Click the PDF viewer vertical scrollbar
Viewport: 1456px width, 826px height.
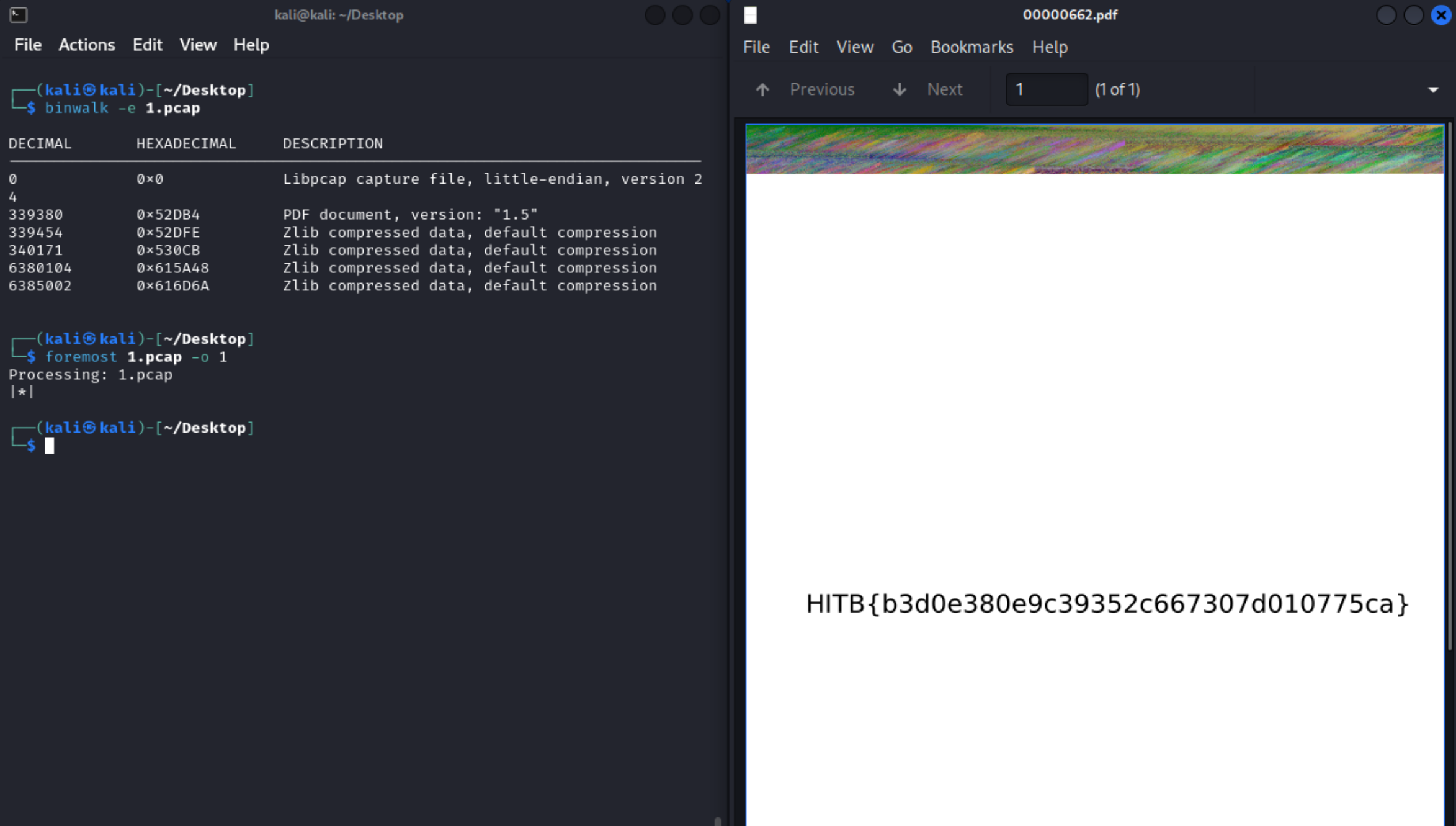point(1450,385)
